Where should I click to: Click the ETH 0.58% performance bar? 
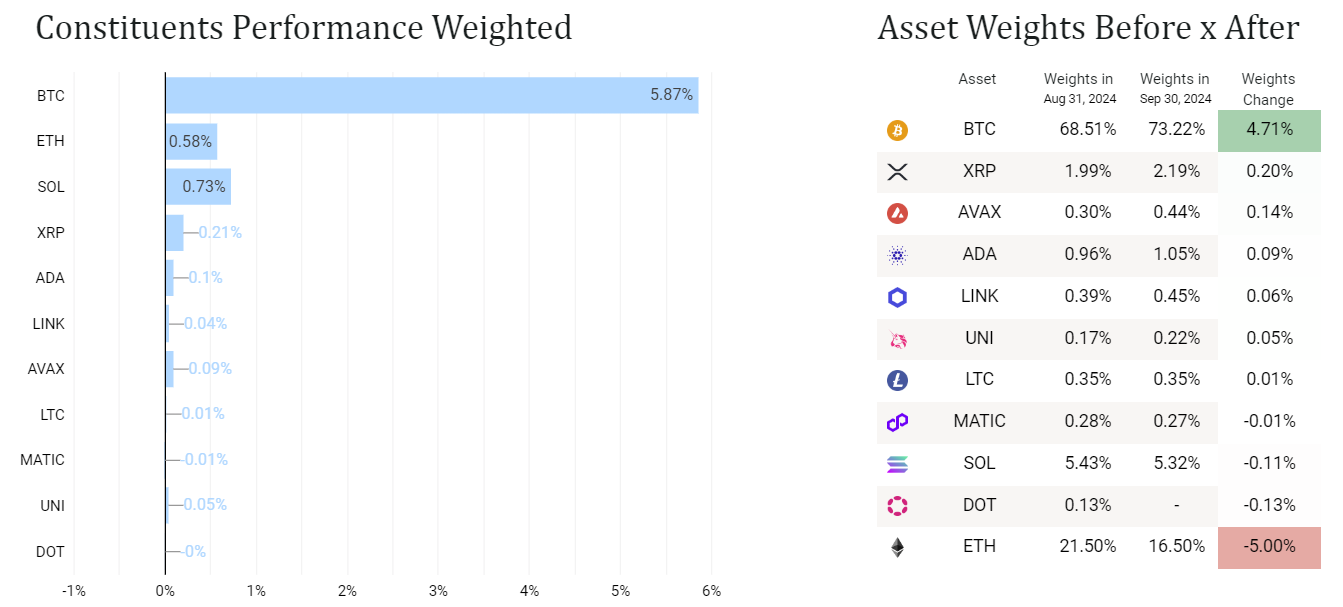[191, 142]
